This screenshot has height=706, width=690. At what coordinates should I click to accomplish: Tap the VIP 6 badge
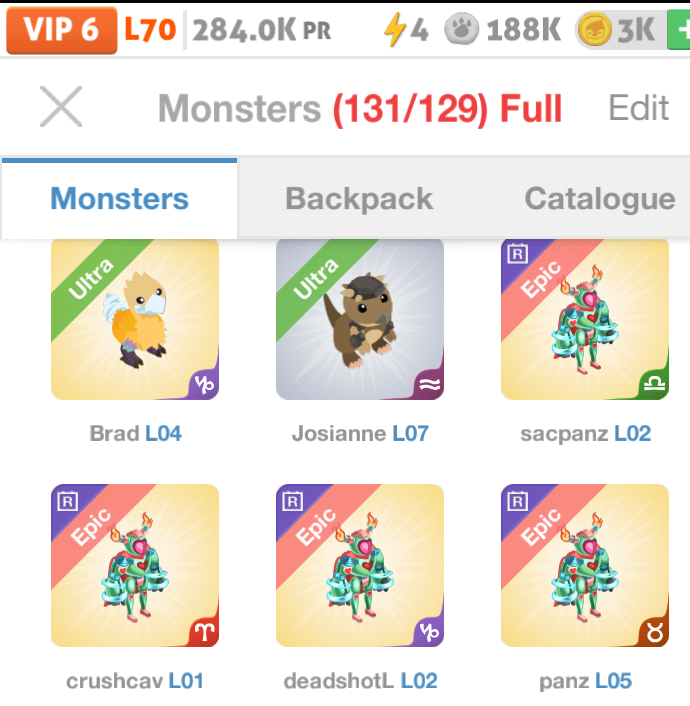[x=62, y=30]
